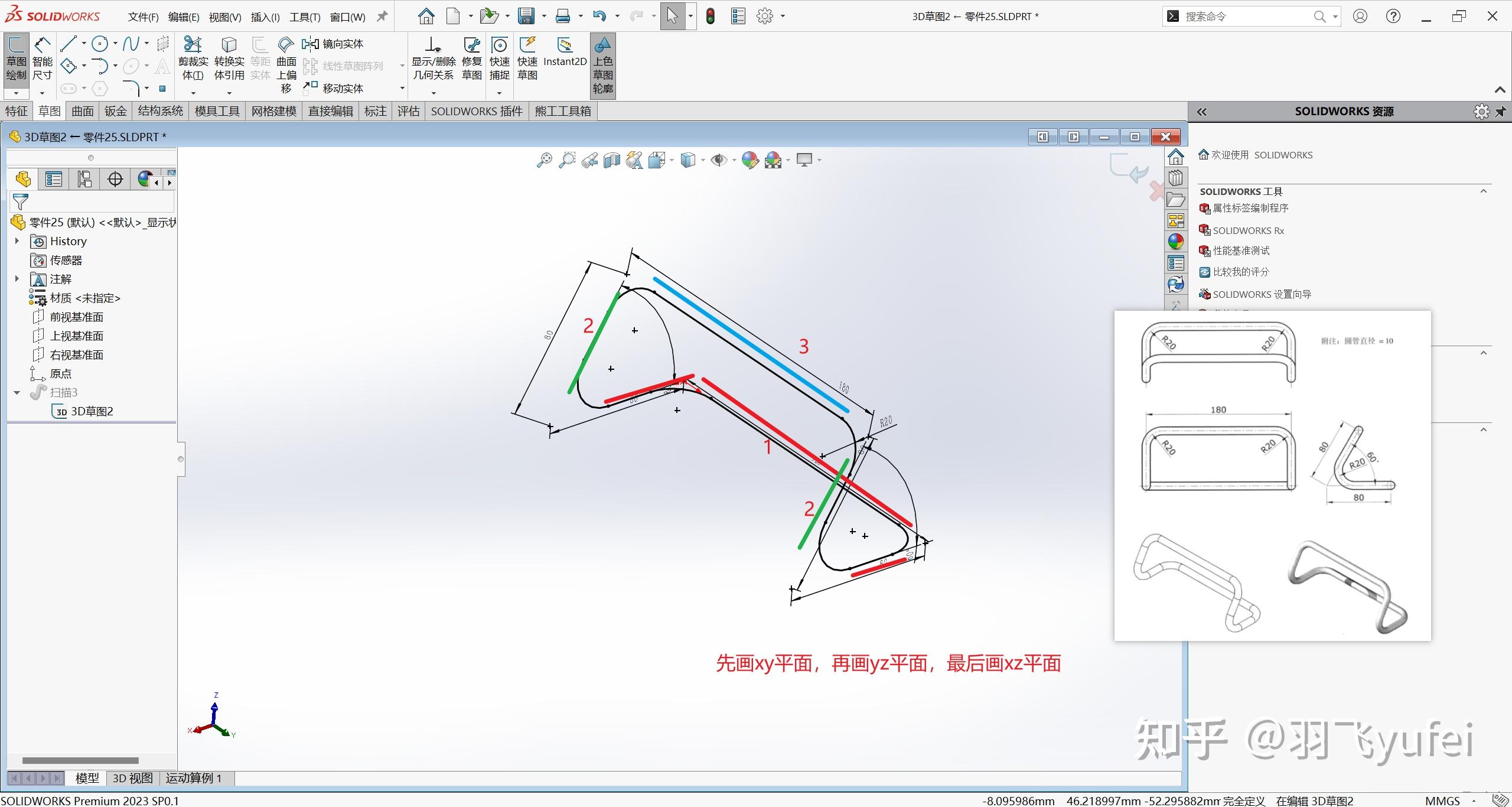
Task: Switch to the 钣金 ribbon tab
Action: click(115, 111)
